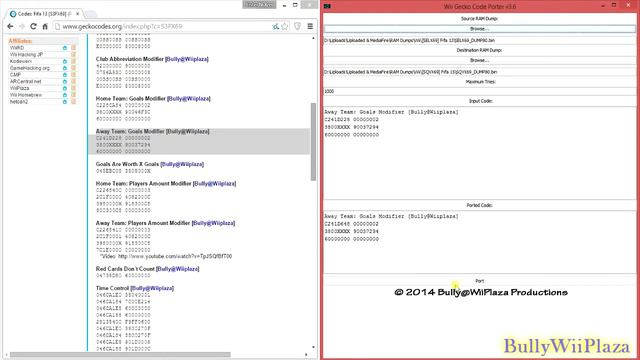Click the blue icon next to Nelson2
Screen dimensions: 640x360
64,102
